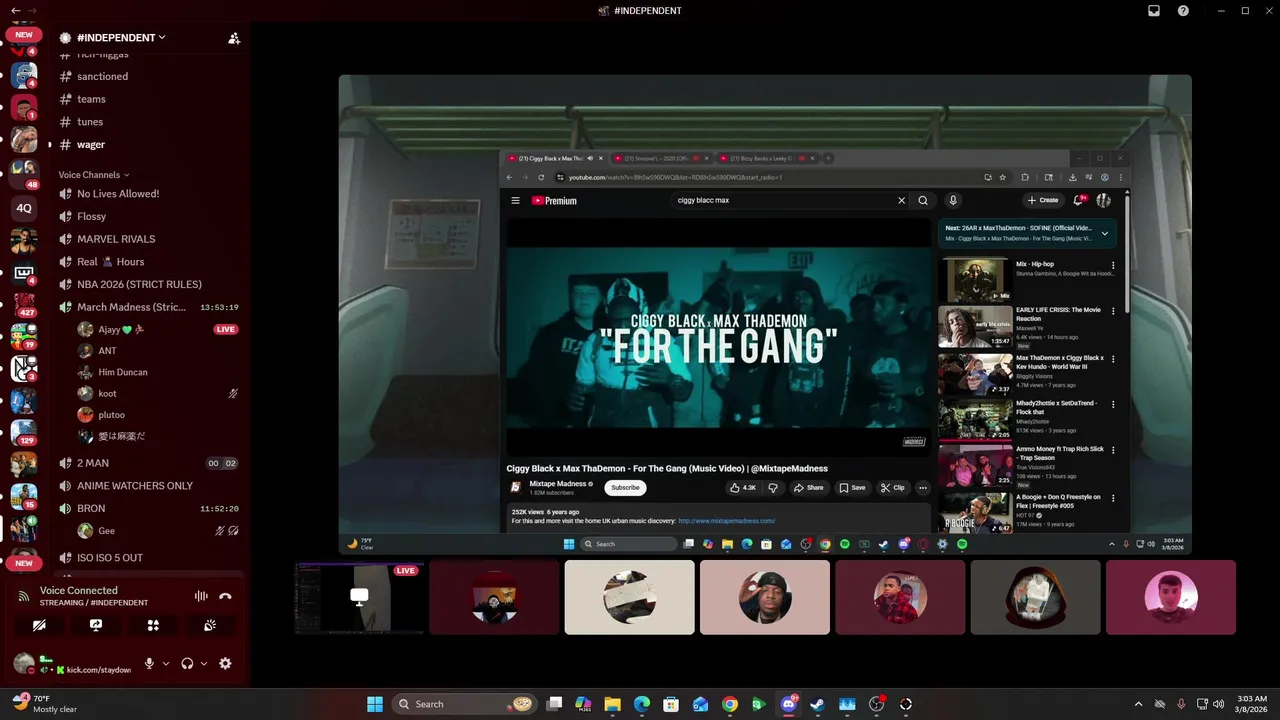Open microphone input options chevron

click(166, 663)
